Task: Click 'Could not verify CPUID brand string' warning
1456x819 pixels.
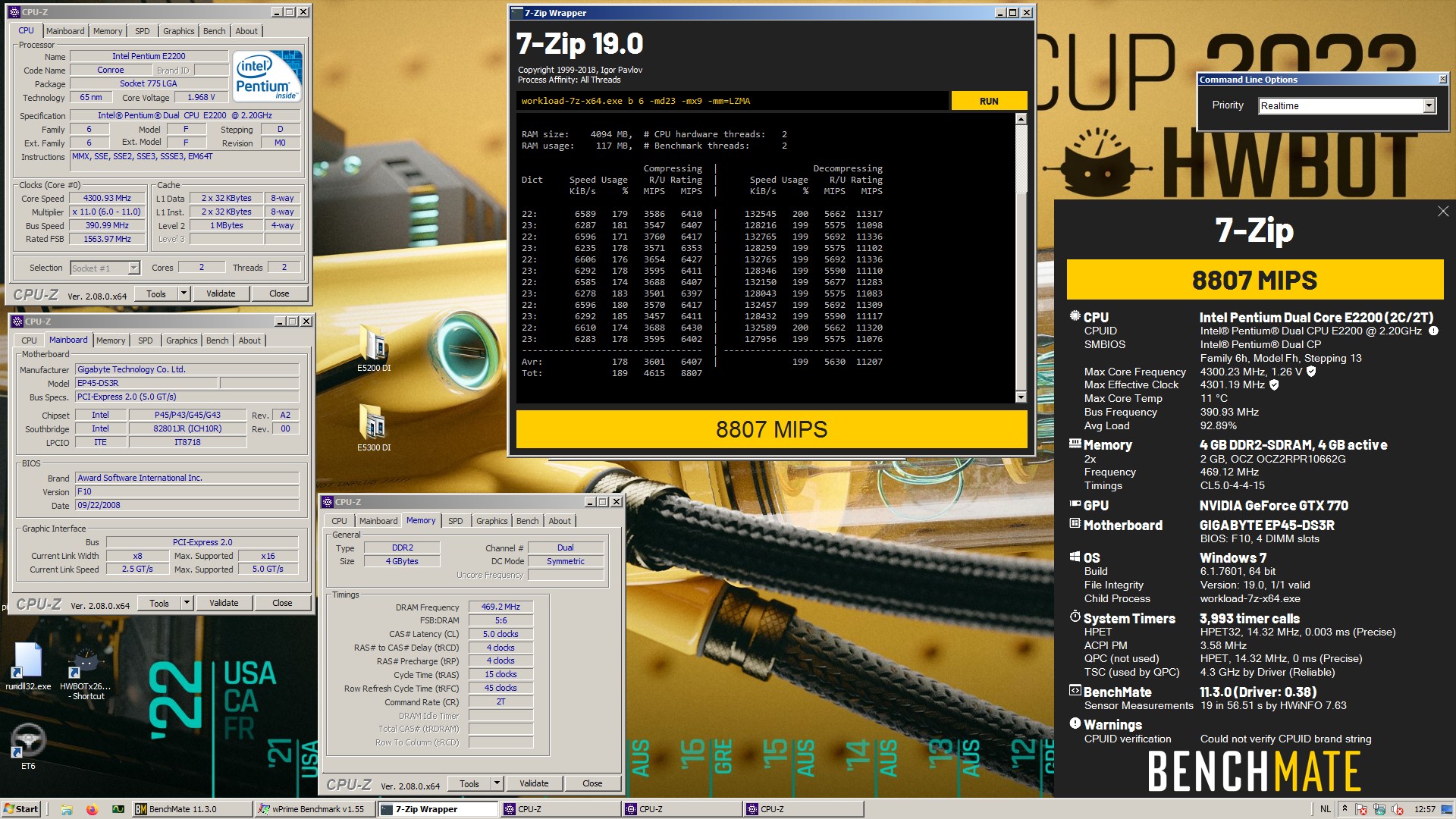Action: pyautogui.click(x=1285, y=739)
